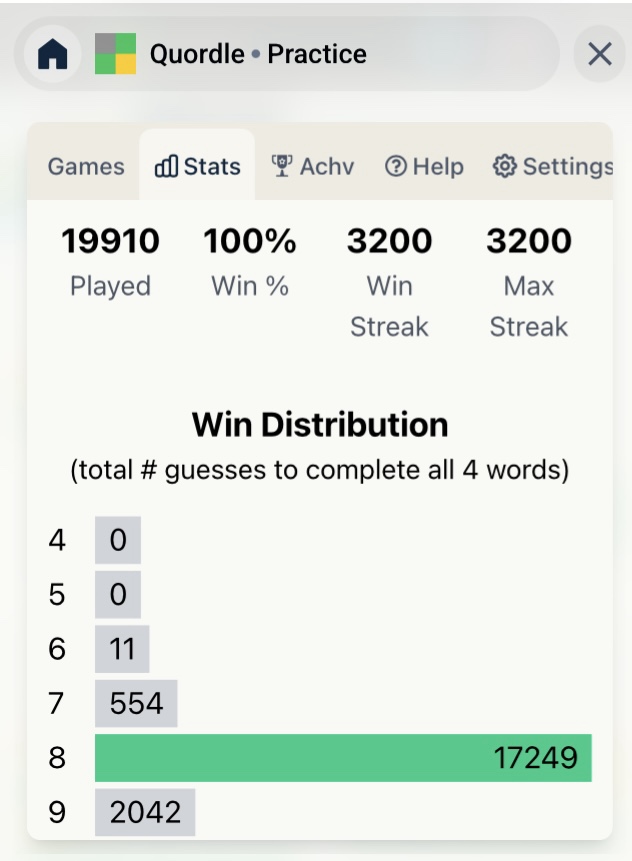Click the Win Distribution heading
The width and height of the screenshot is (632, 861).
320,425
